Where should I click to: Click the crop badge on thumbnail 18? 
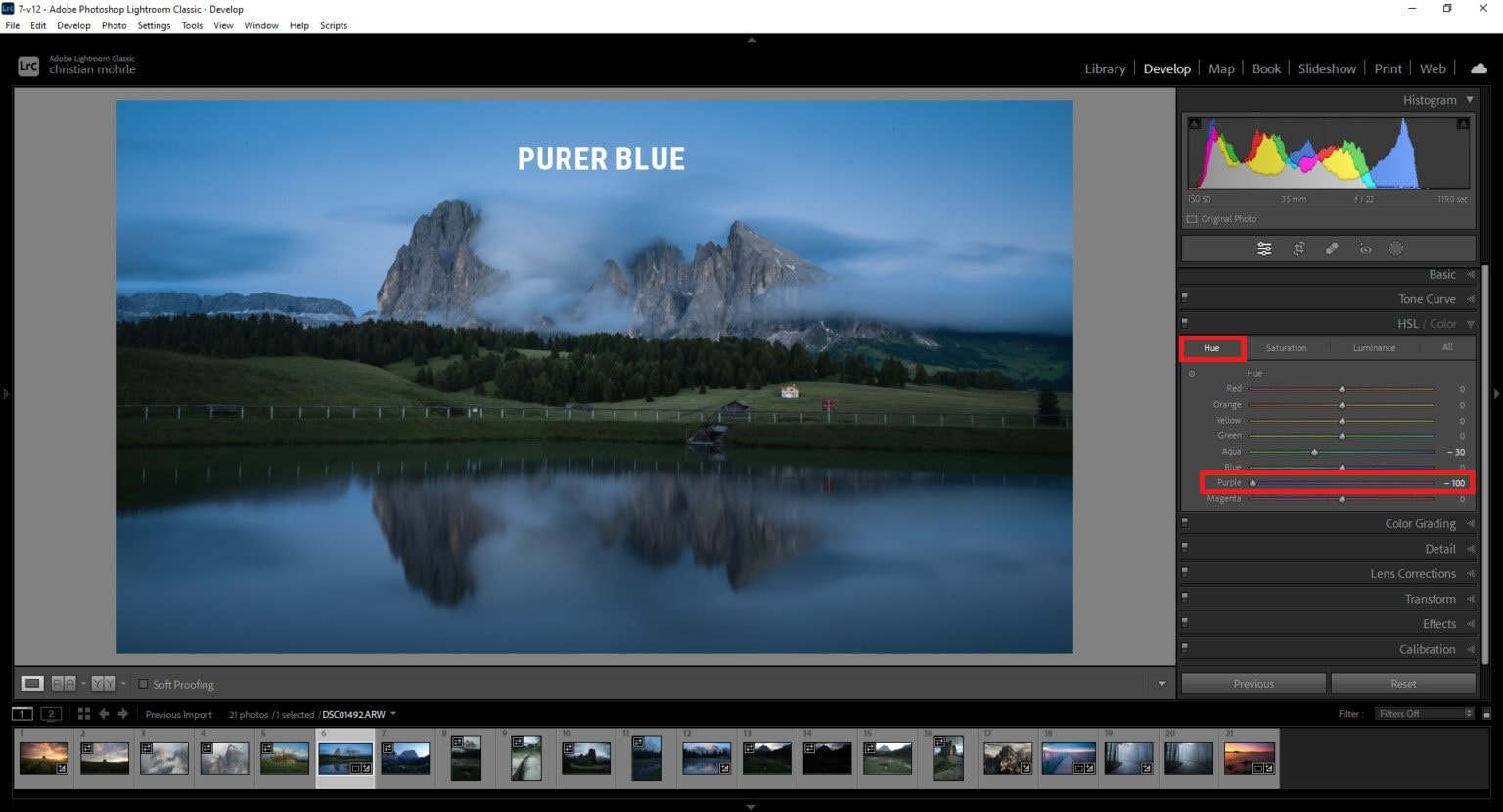[x=1076, y=769]
